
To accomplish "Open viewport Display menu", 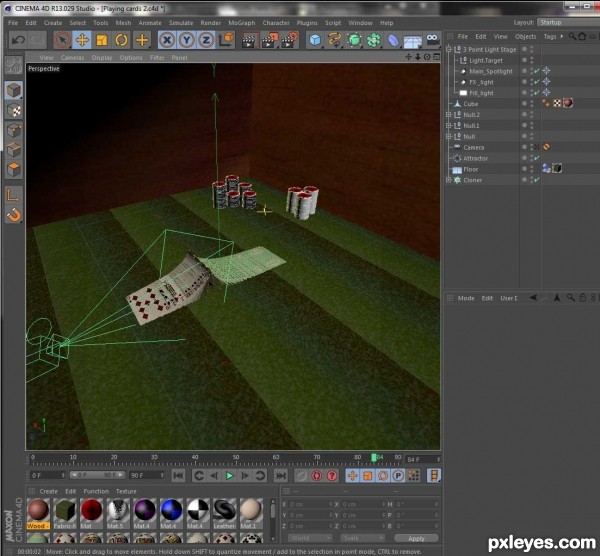I will pos(102,58).
